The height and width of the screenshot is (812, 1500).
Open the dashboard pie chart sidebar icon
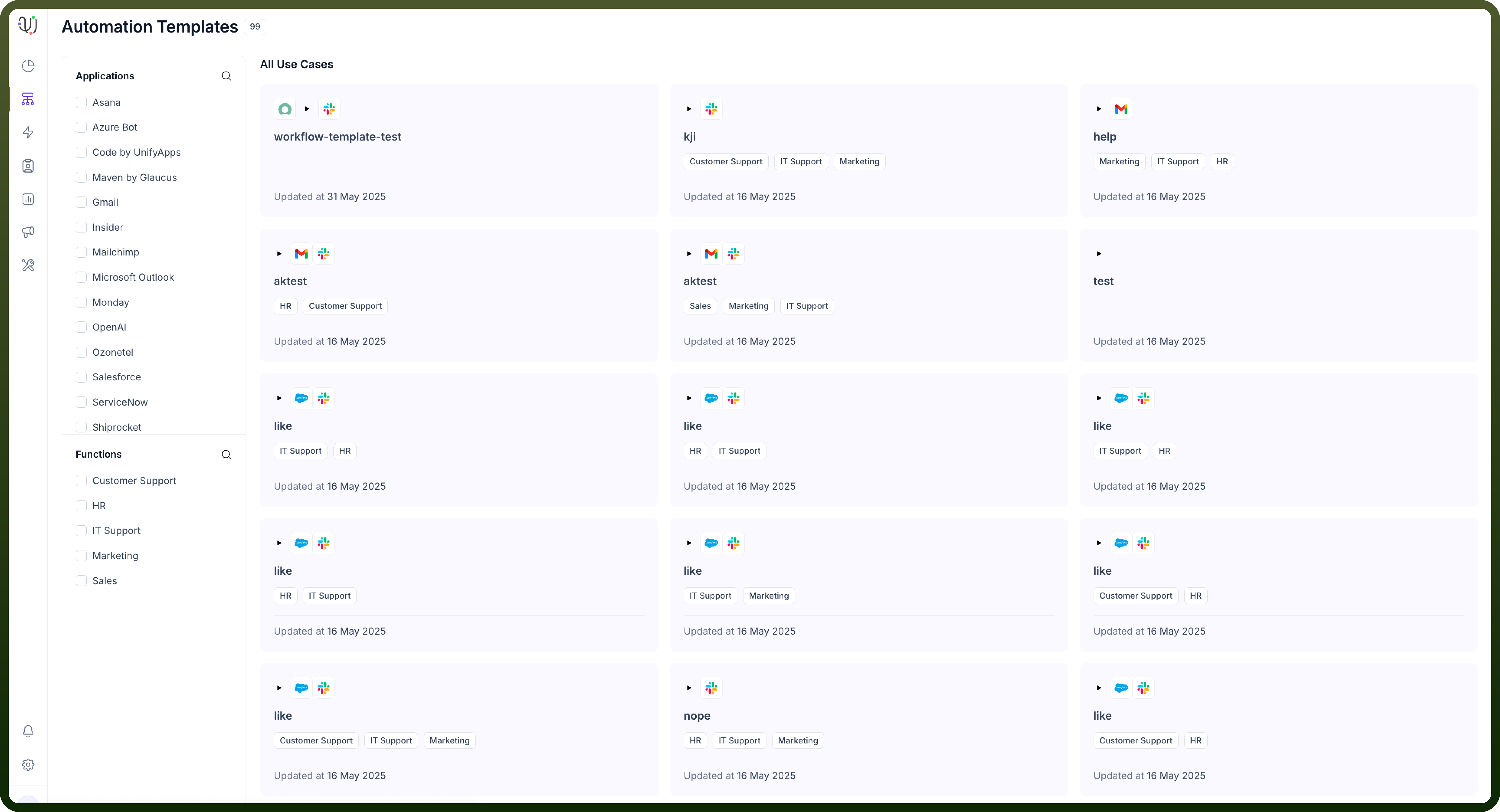click(28, 66)
